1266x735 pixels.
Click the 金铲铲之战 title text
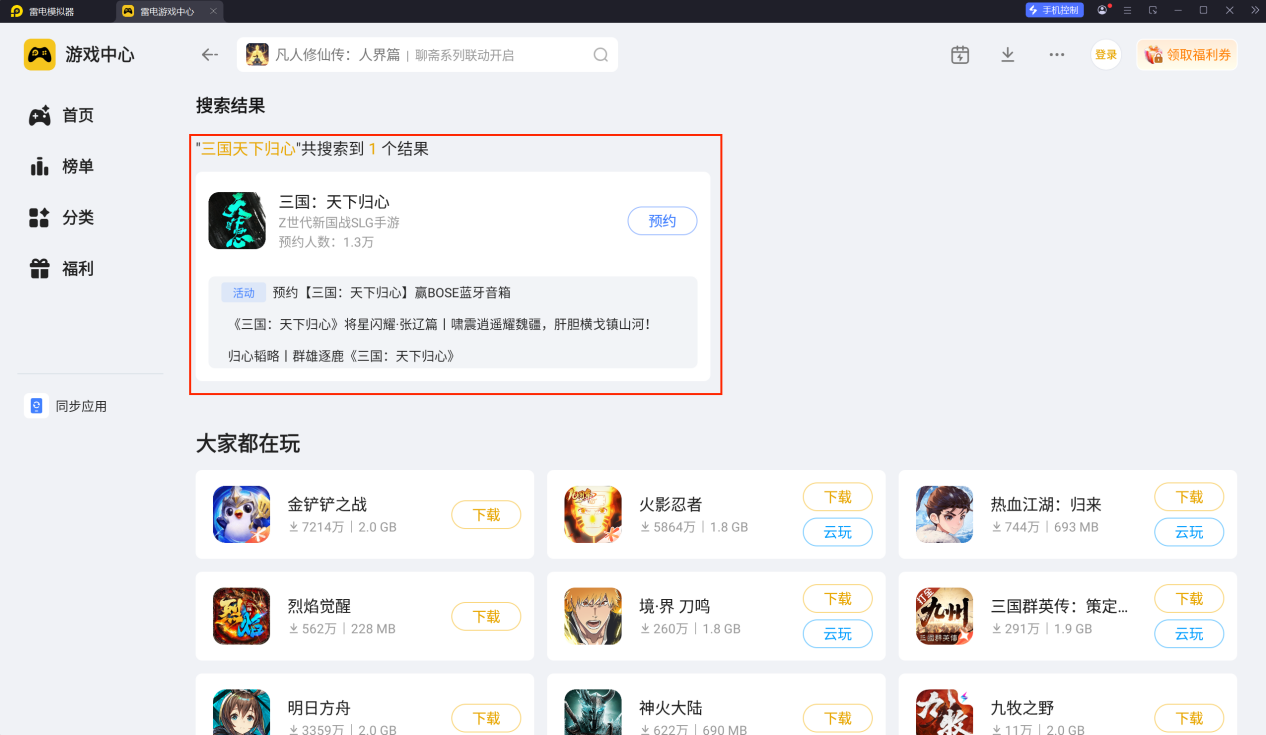click(327, 504)
